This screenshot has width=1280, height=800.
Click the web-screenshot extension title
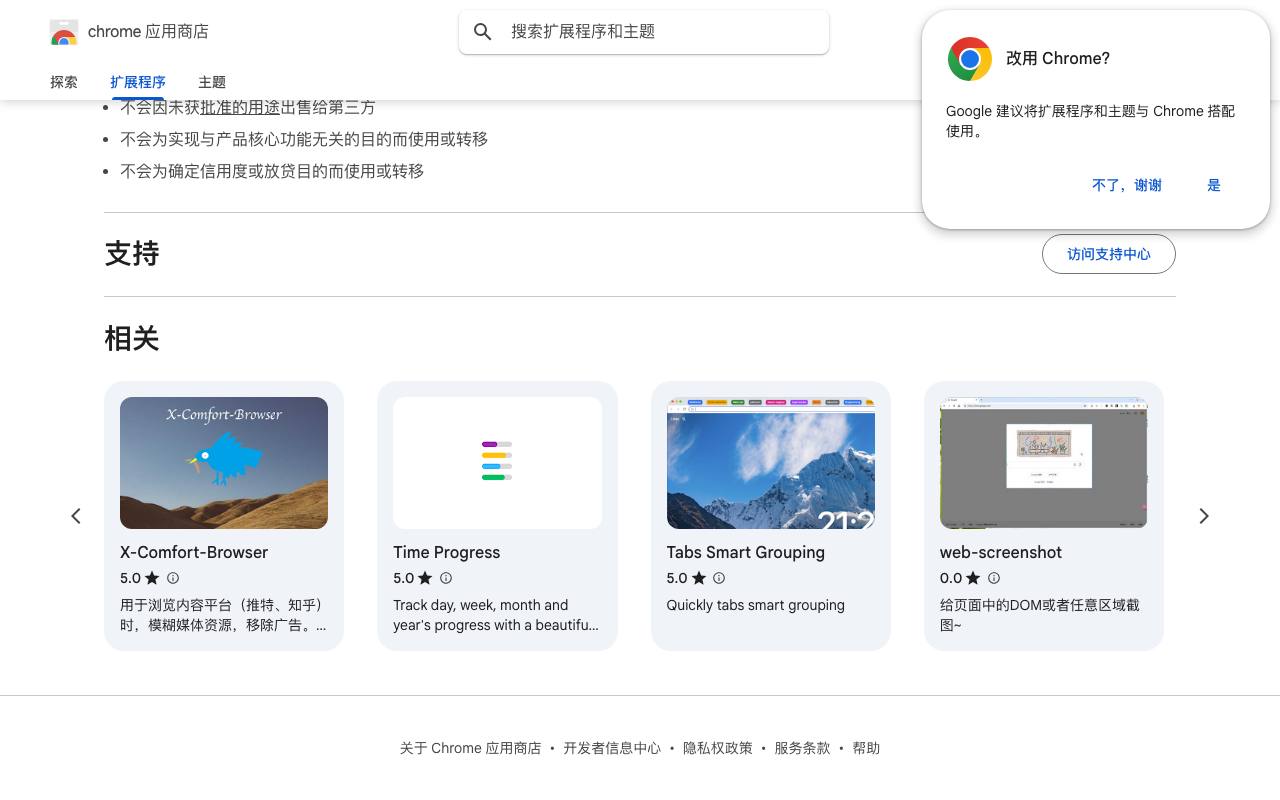1001,552
